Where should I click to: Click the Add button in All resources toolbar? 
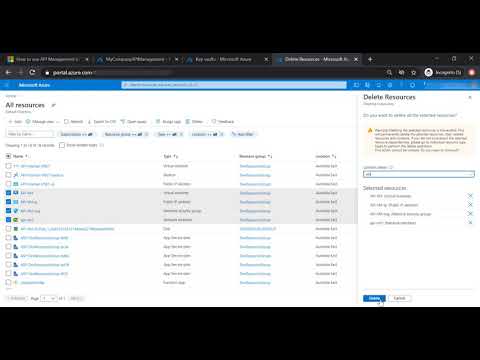(x=15, y=122)
